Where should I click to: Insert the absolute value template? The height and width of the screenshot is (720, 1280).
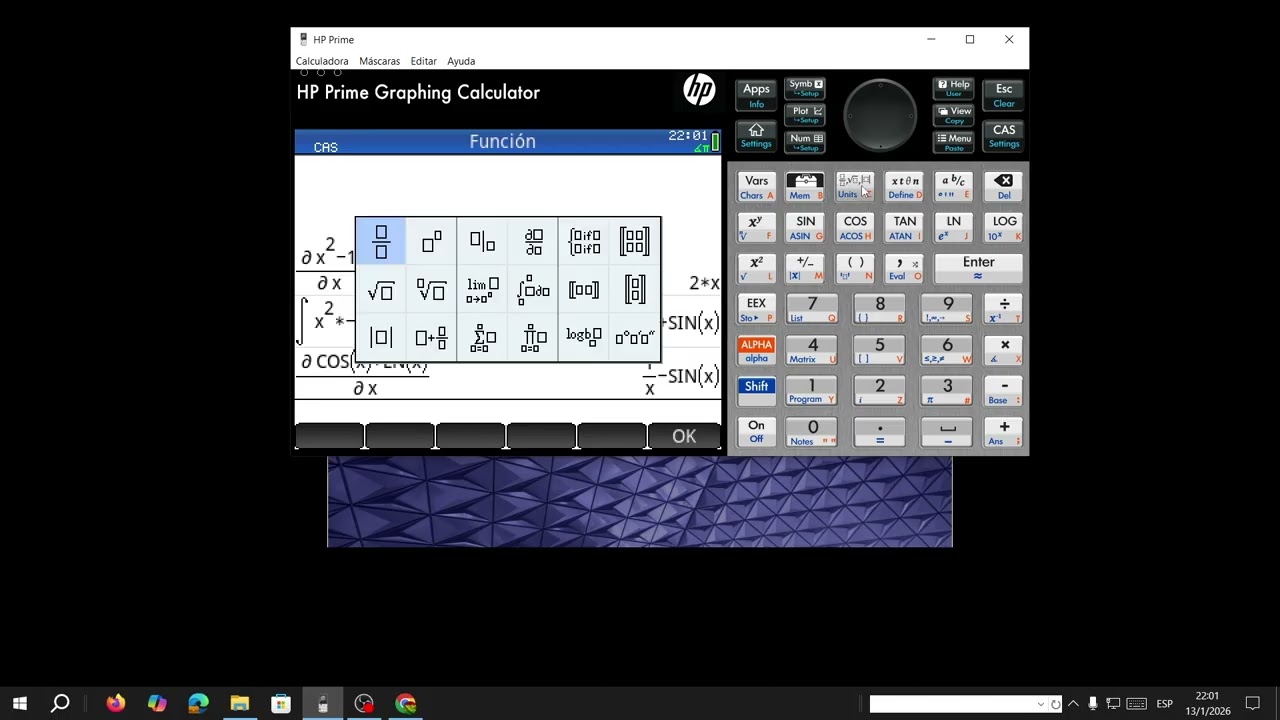pyautogui.click(x=381, y=337)
